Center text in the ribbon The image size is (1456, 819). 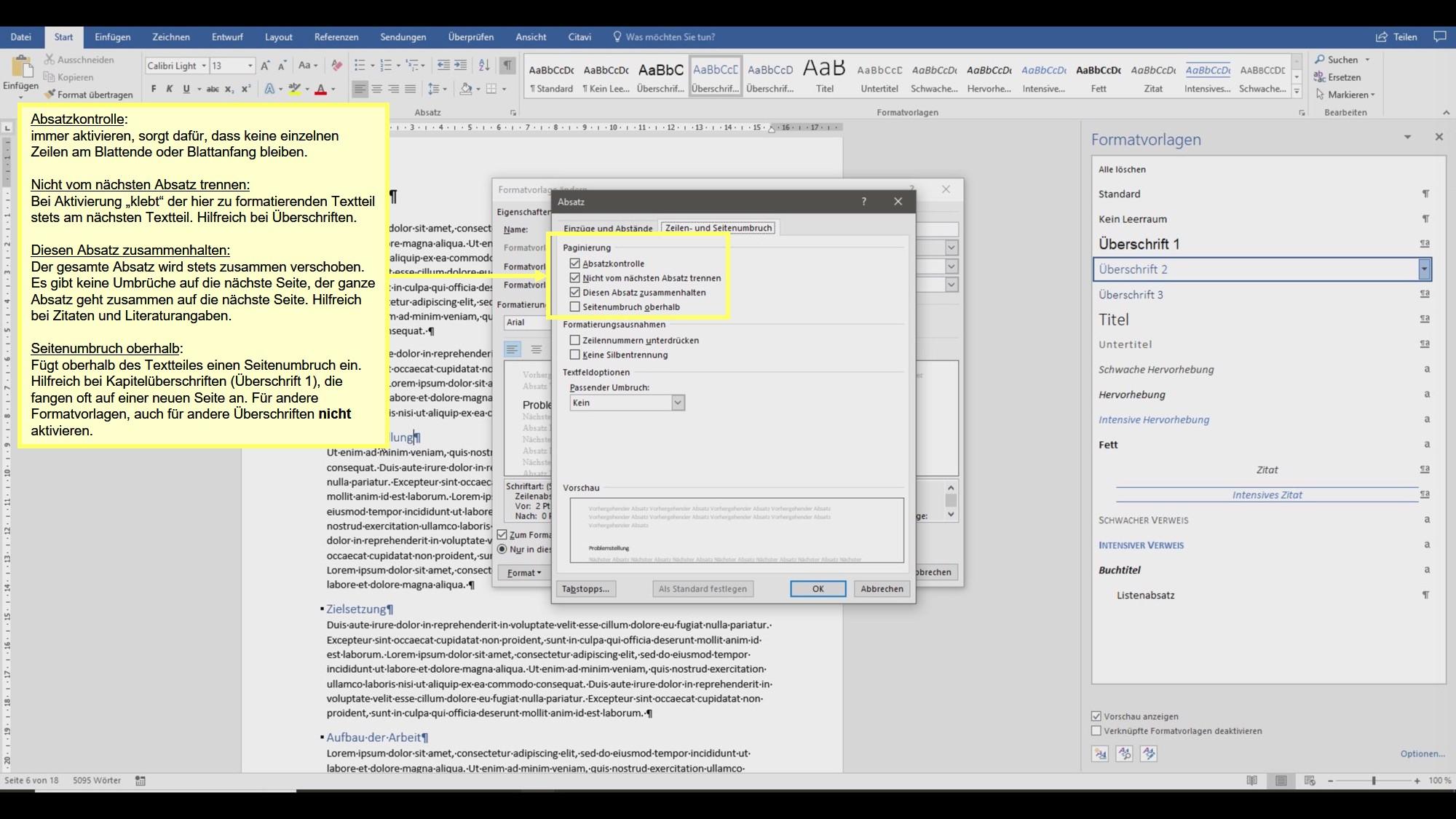point(377,89)
